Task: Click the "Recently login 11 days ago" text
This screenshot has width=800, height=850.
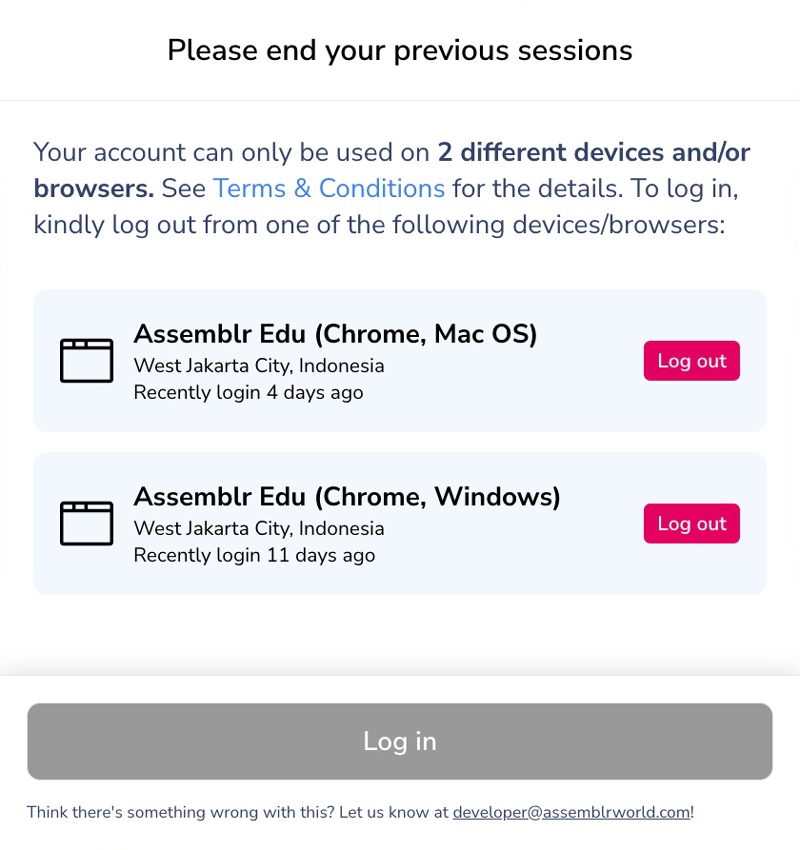Action: pos(254,555)
